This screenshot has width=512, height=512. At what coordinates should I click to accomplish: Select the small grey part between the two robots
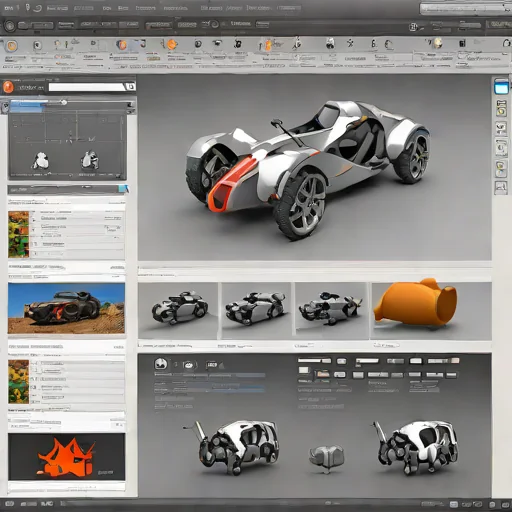[x=327, y=458]
